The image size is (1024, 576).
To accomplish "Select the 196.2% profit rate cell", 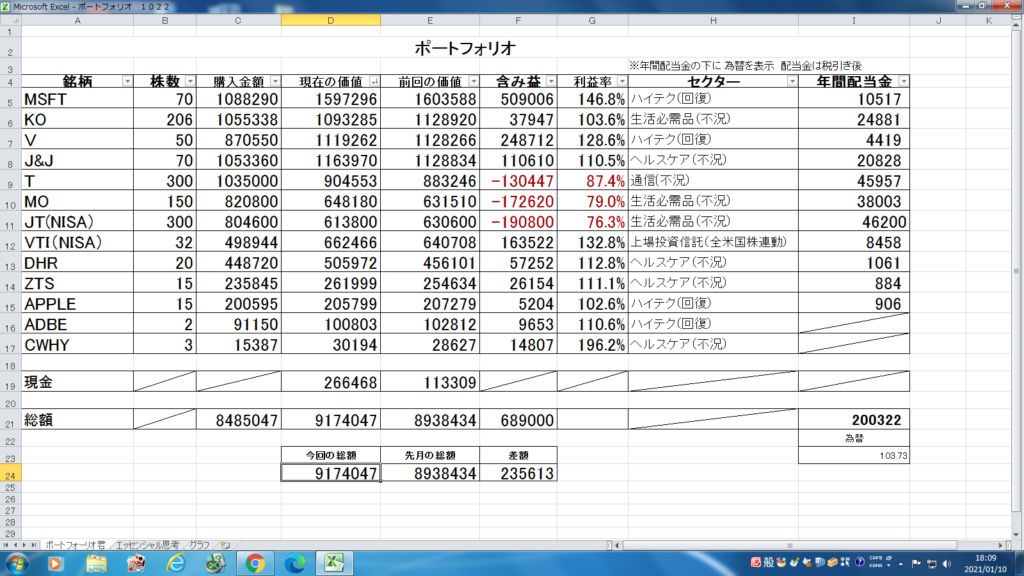I will tap(592, 345).
